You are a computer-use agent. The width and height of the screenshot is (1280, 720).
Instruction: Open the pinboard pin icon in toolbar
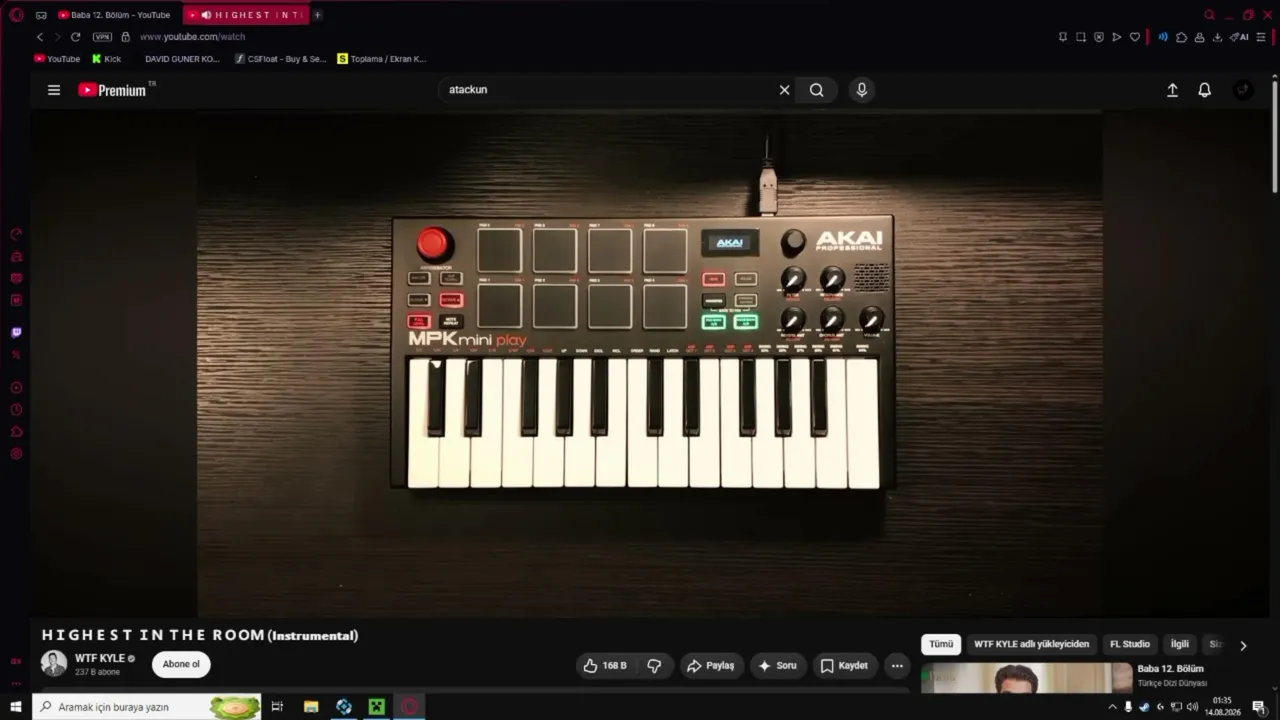click(x=1062, y=37)
